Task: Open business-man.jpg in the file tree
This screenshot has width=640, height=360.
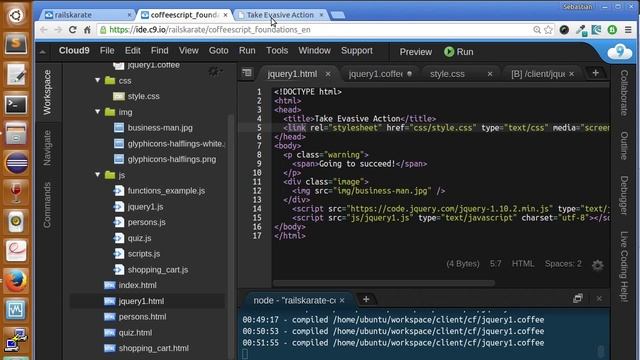Action: [160, 128]
